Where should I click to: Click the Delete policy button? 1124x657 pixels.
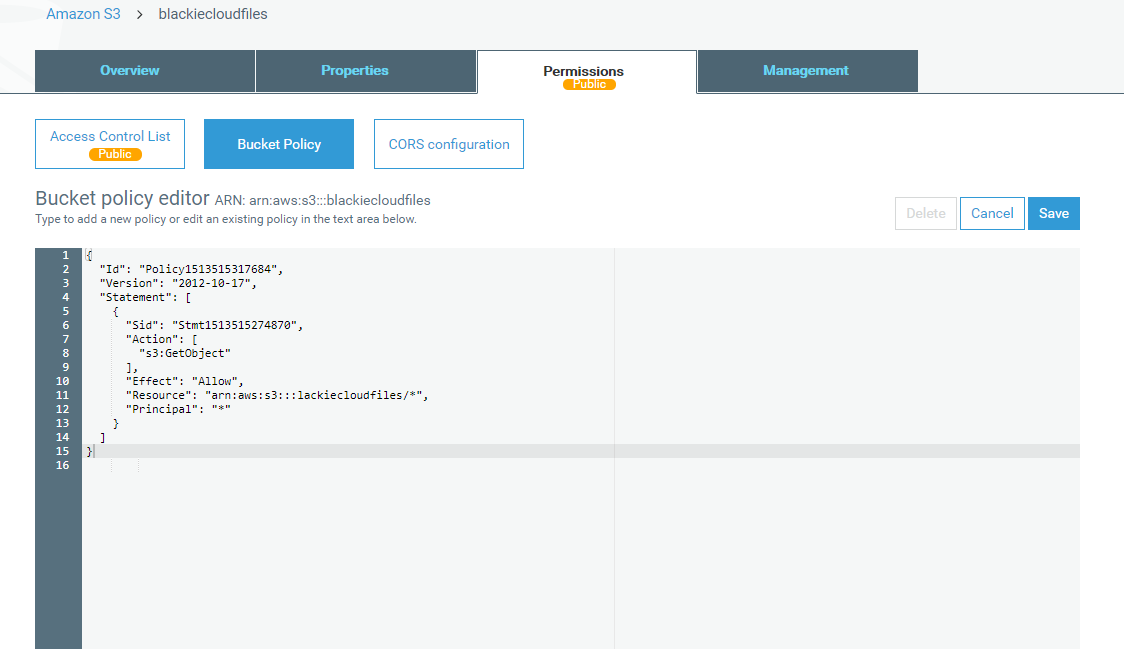925,213
